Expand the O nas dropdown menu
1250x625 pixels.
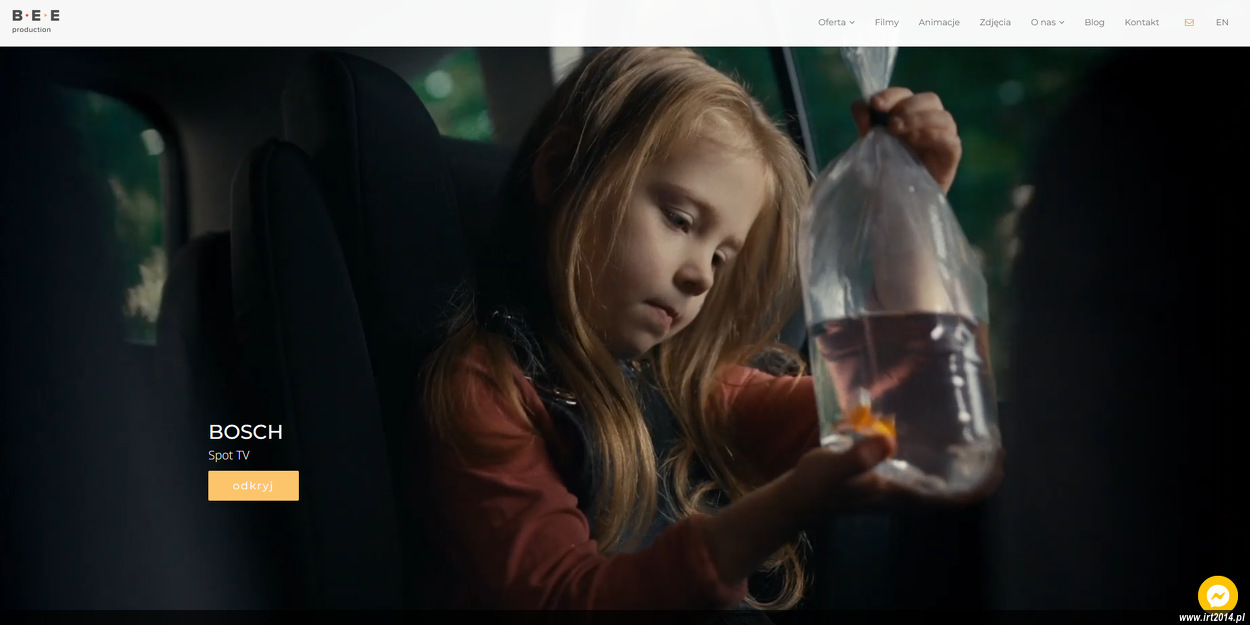coord(1047,22)
